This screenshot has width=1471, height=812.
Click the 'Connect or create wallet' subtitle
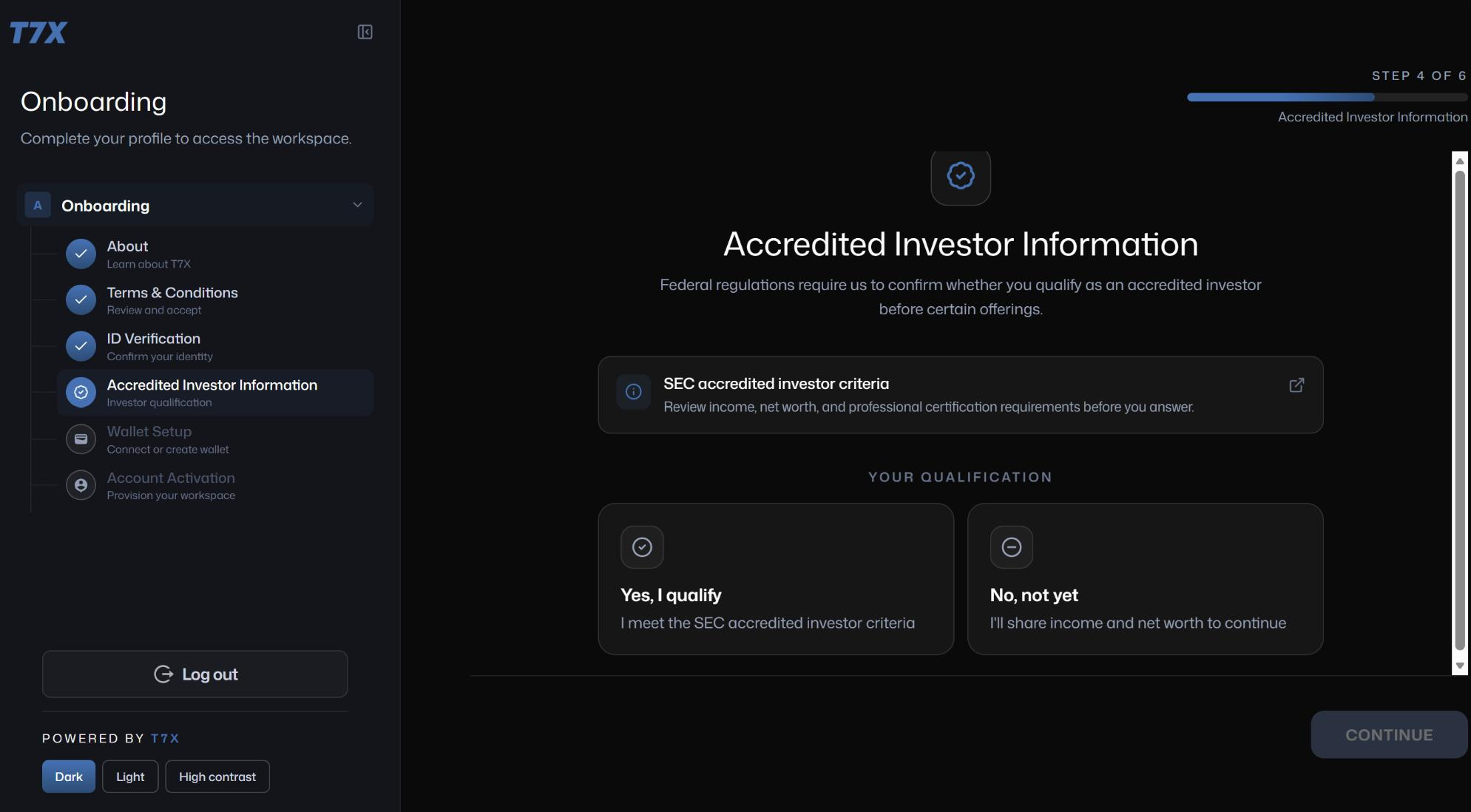(x=168, y=449)
